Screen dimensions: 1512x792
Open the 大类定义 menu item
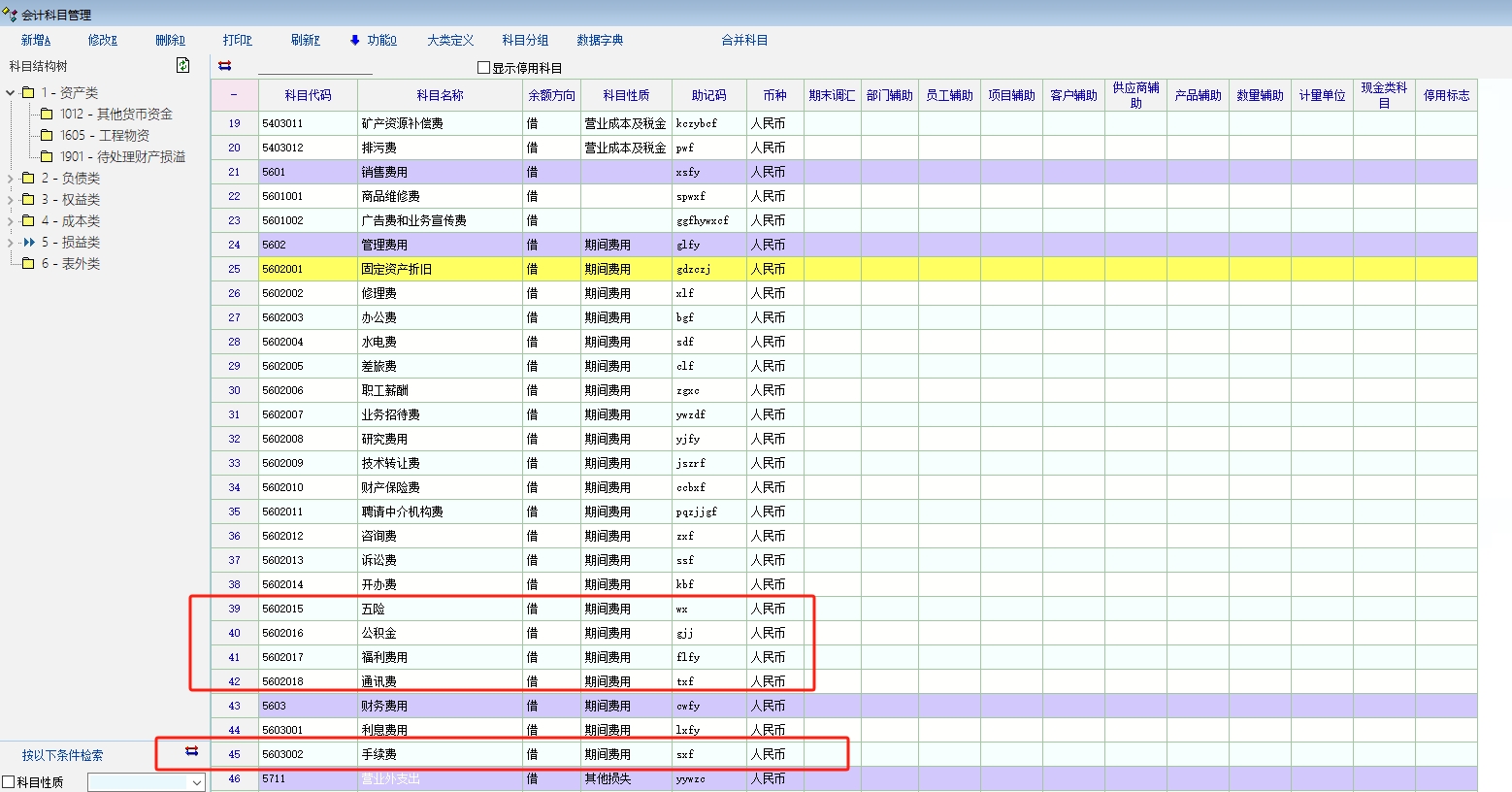(450, 40)
